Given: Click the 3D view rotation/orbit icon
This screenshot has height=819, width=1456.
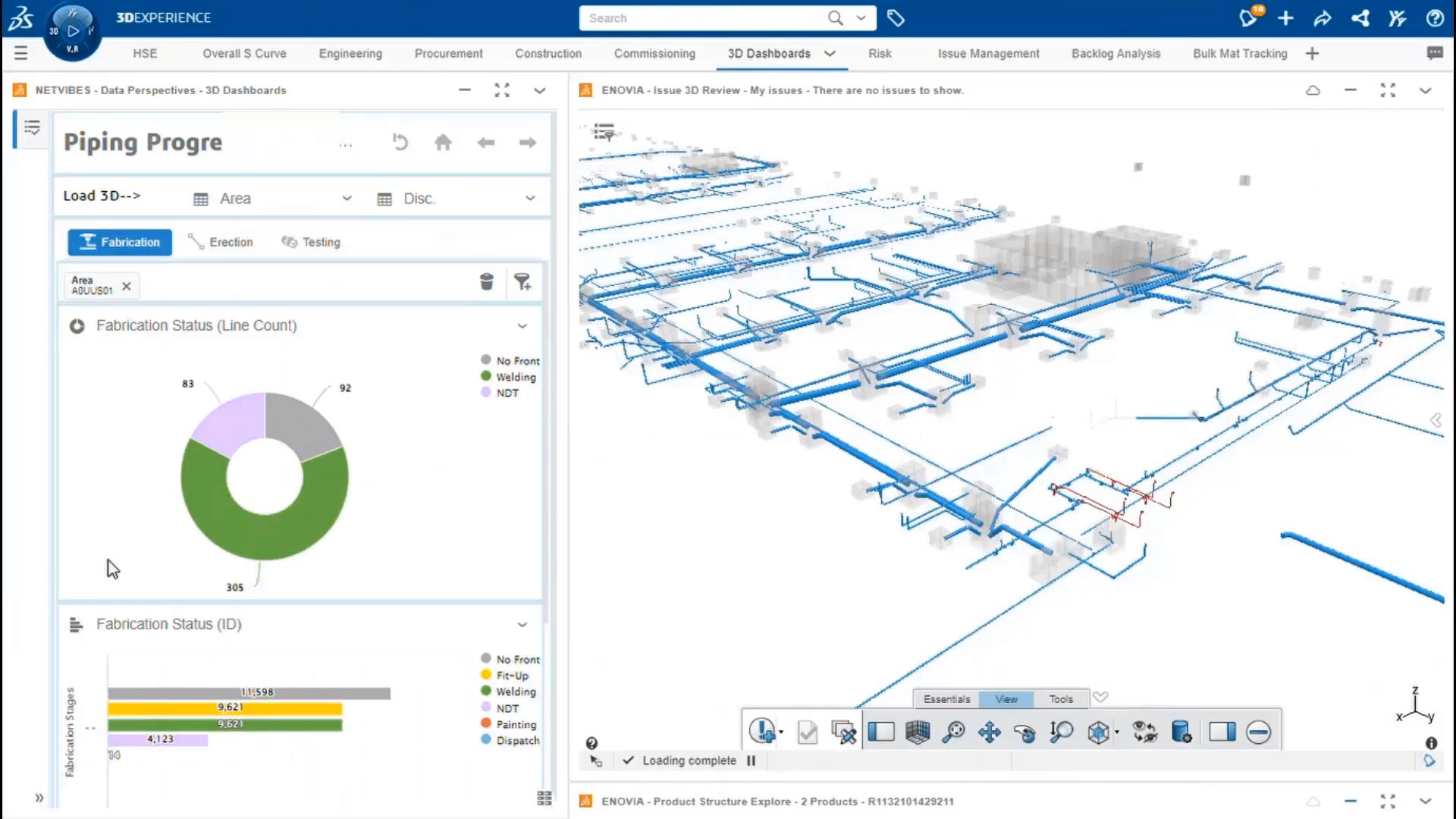Looking at the screenshot, I should (1025, 731).
